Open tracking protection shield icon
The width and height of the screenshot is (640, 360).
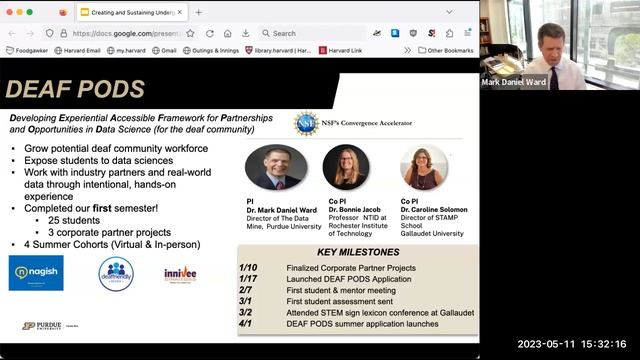tap(49, 33)
